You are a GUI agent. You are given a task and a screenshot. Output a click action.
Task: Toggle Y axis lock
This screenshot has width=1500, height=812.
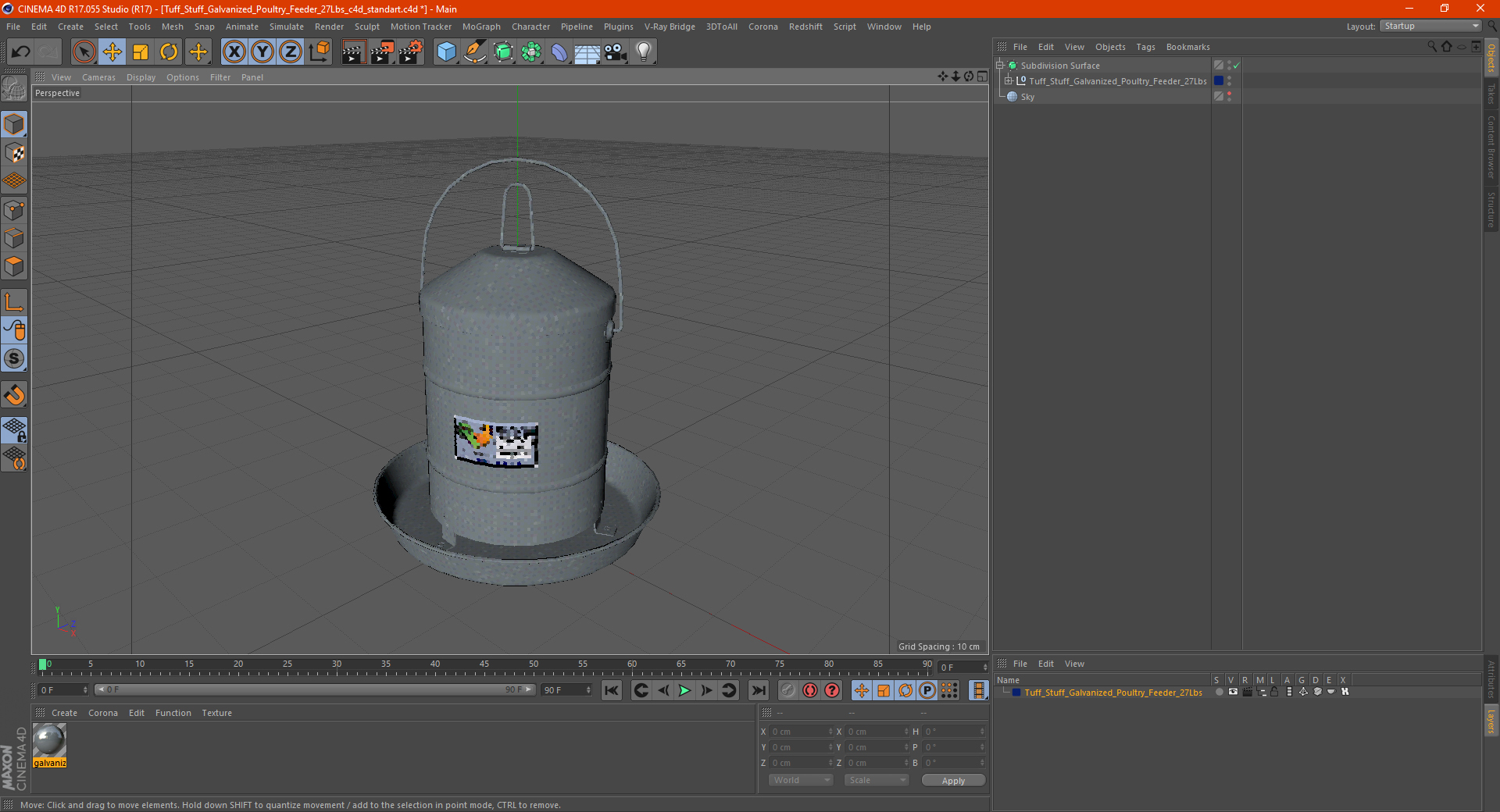coord(262,52)
